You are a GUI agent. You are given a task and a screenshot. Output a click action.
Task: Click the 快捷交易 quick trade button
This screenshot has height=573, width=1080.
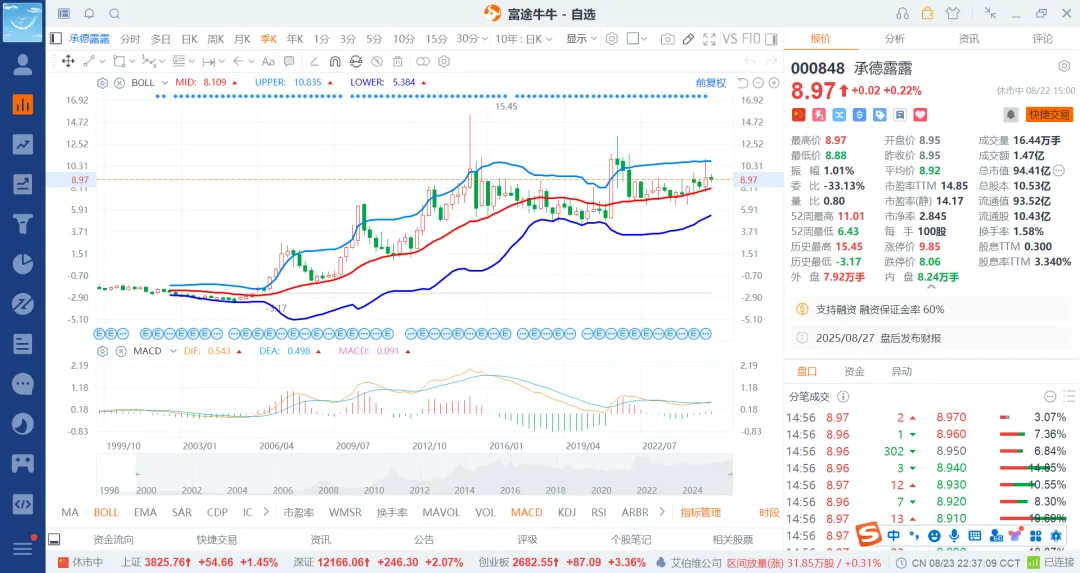coord(1049,114)
